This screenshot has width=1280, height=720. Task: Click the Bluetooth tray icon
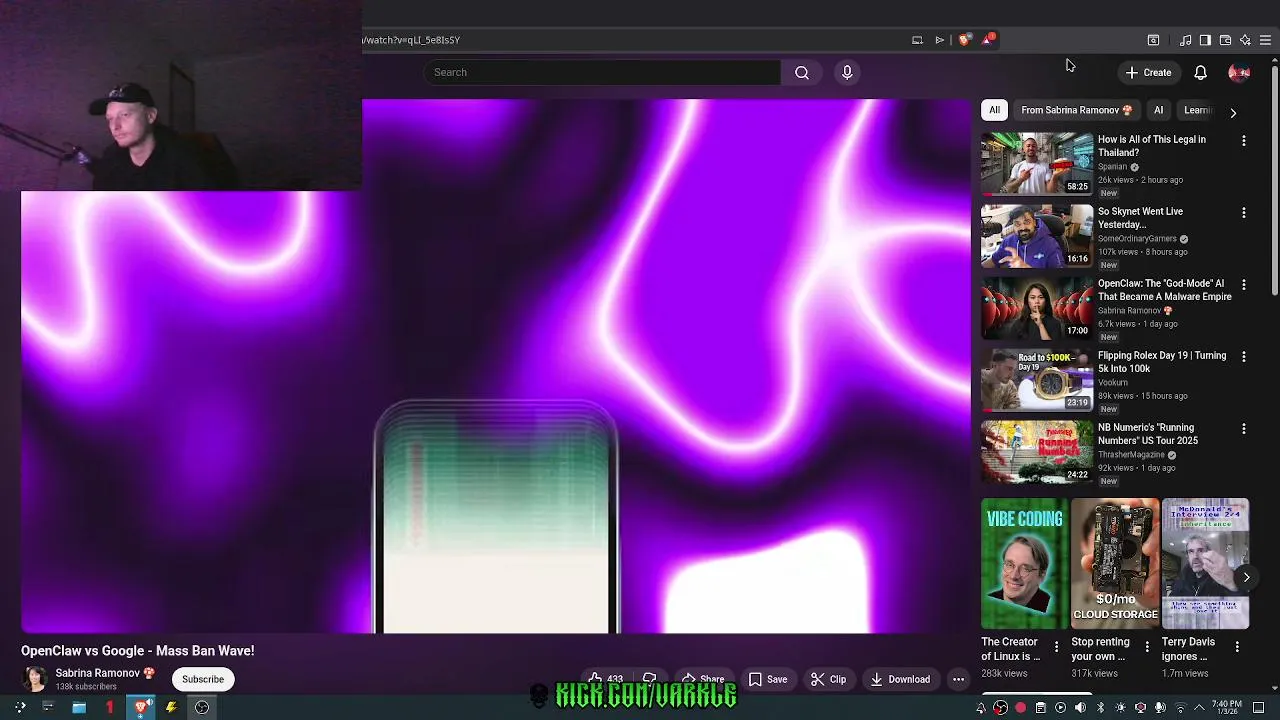click(1100, 708)
